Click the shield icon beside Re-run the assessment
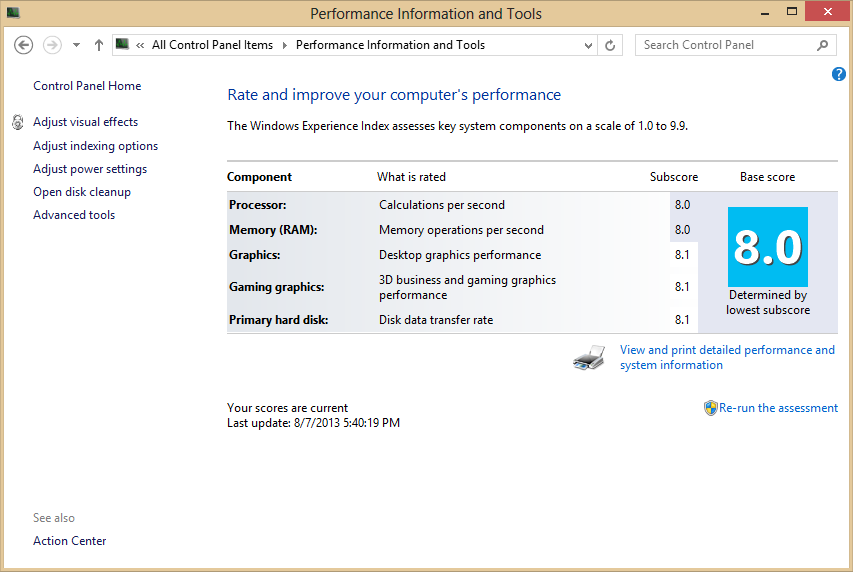This screenshot has height=572, width=853. (710, 408)
